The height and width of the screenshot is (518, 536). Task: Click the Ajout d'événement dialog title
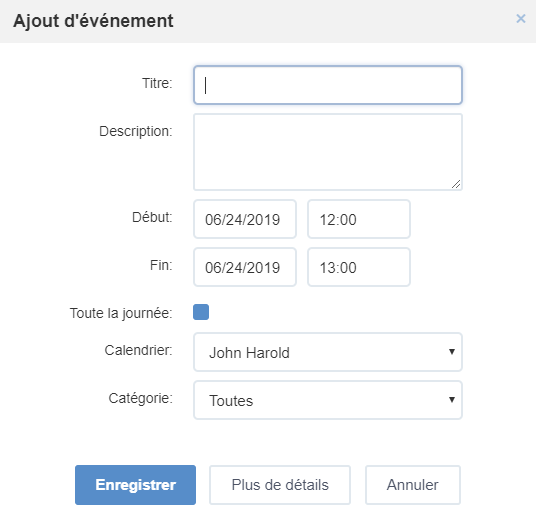coord(93,21)
